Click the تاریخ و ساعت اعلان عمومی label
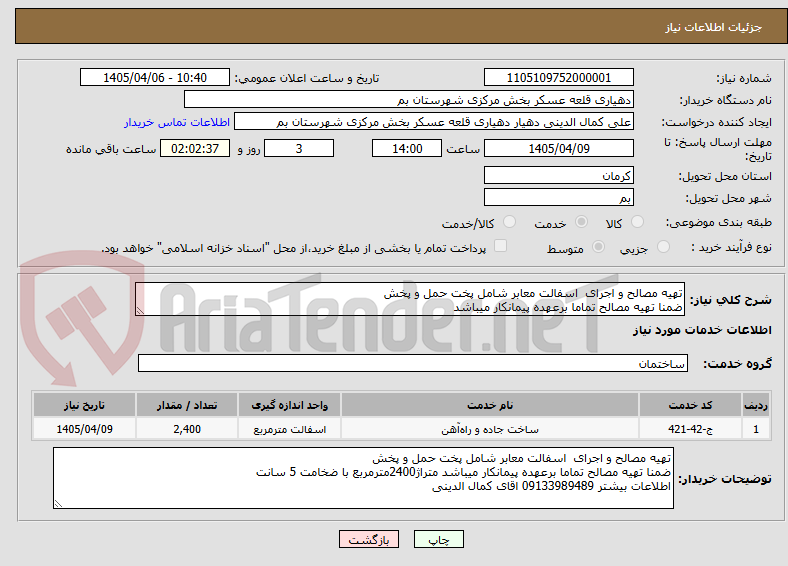Screen dimensions: 788x566 tap(307, 78)
